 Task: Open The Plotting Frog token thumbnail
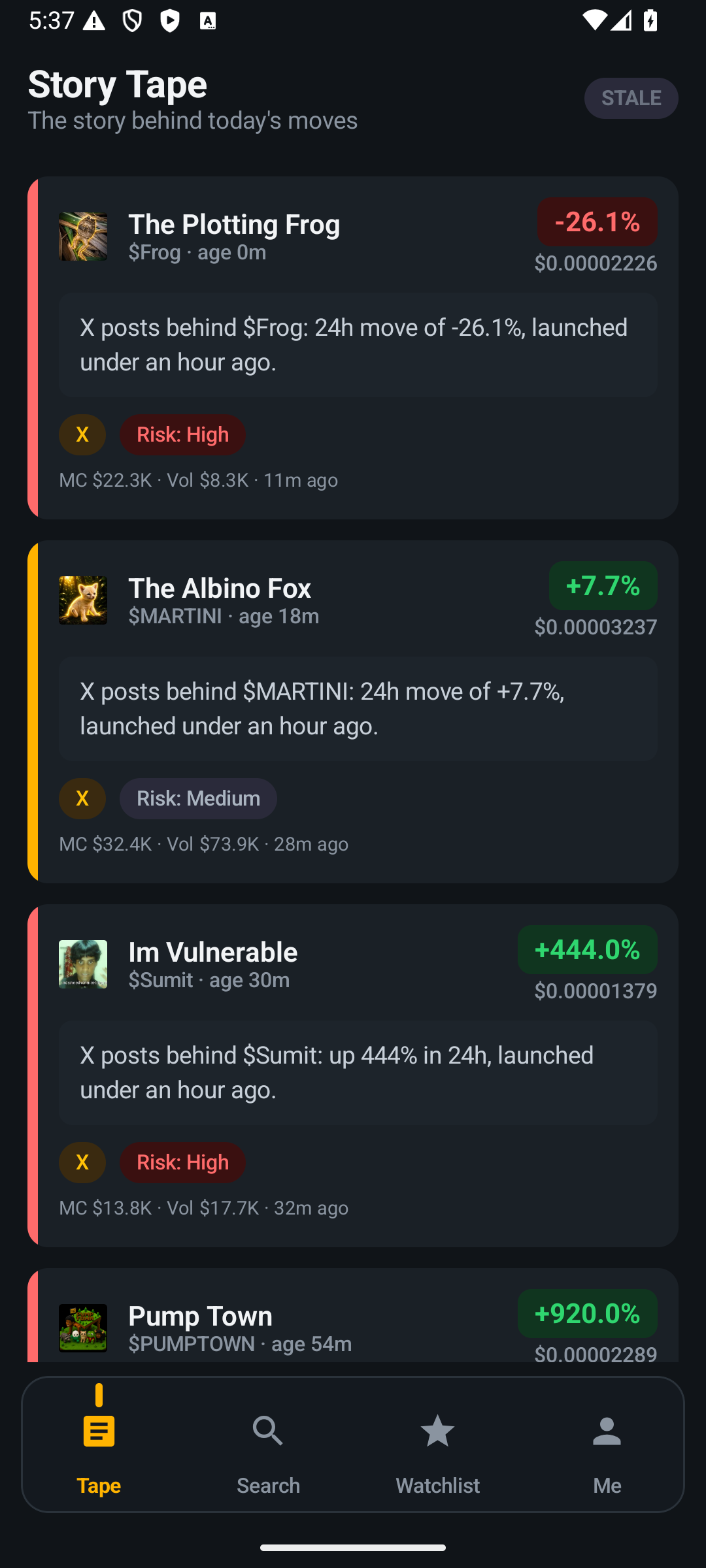tap(83, 237)
